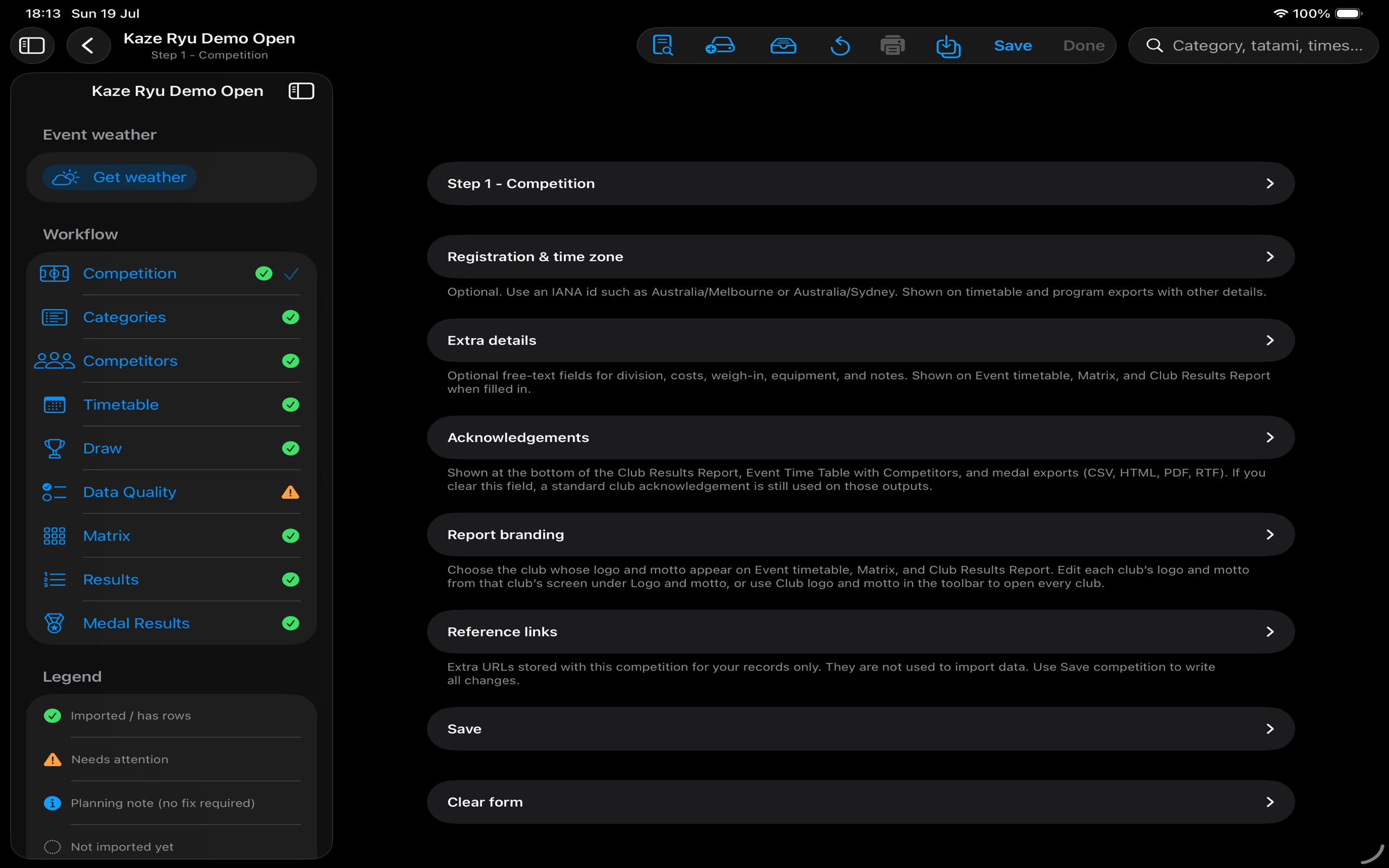Open Timetable workflow step
Image resolution: width=1389 pixels, height=868 pixels.
171,405
